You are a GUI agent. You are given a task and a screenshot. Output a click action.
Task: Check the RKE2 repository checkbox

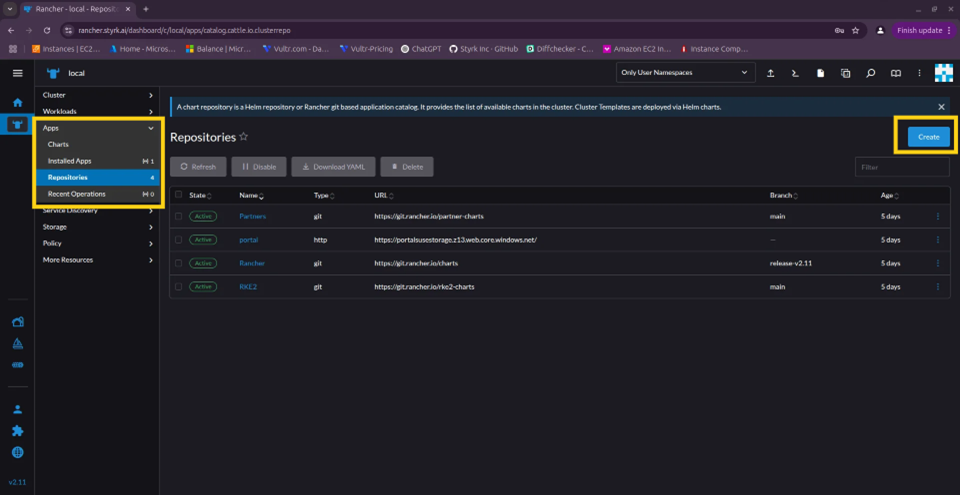(x=179, y=286)
